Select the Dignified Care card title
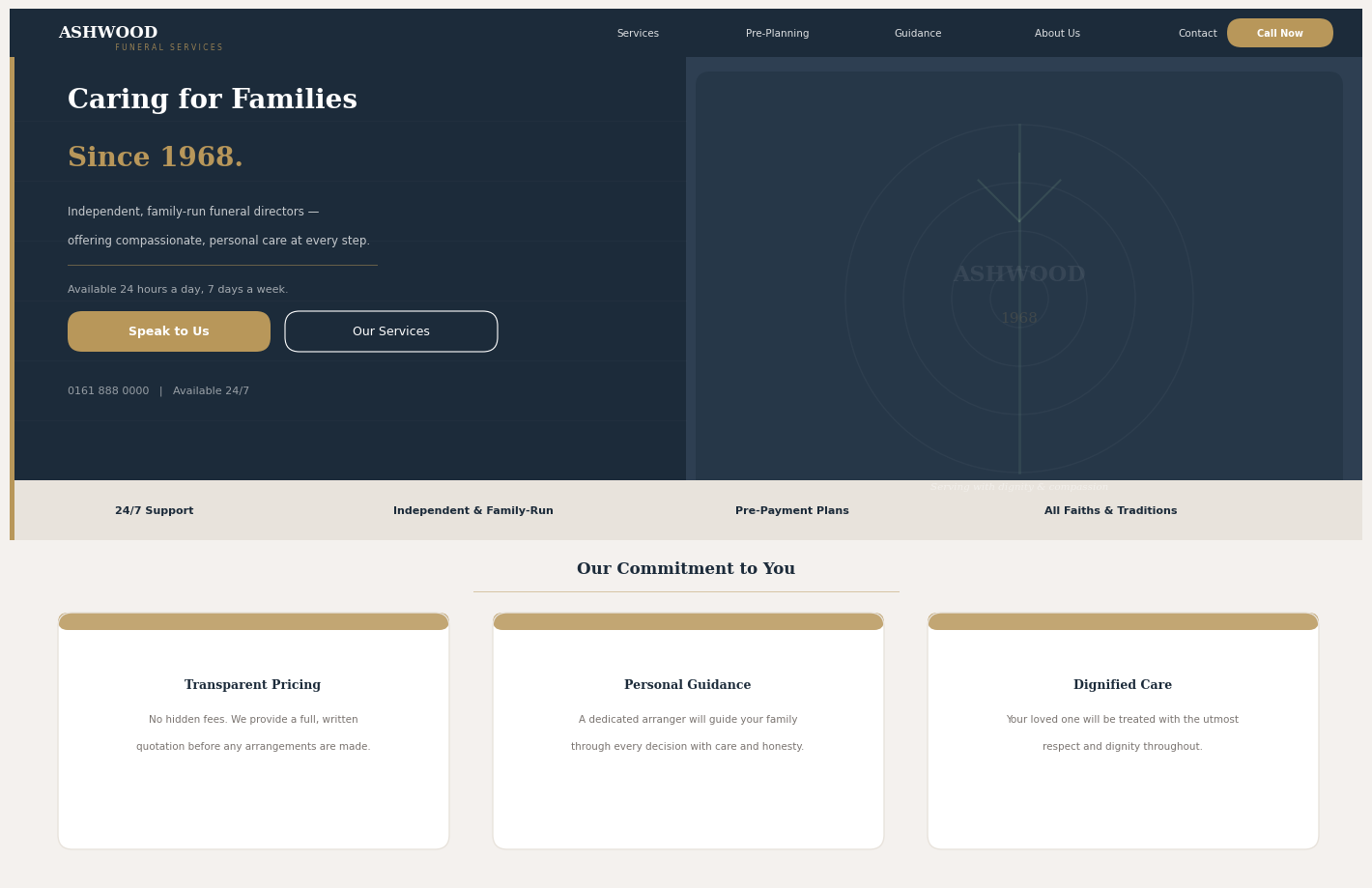The height and width of the screenshot is (888, 1372). 1123,685
